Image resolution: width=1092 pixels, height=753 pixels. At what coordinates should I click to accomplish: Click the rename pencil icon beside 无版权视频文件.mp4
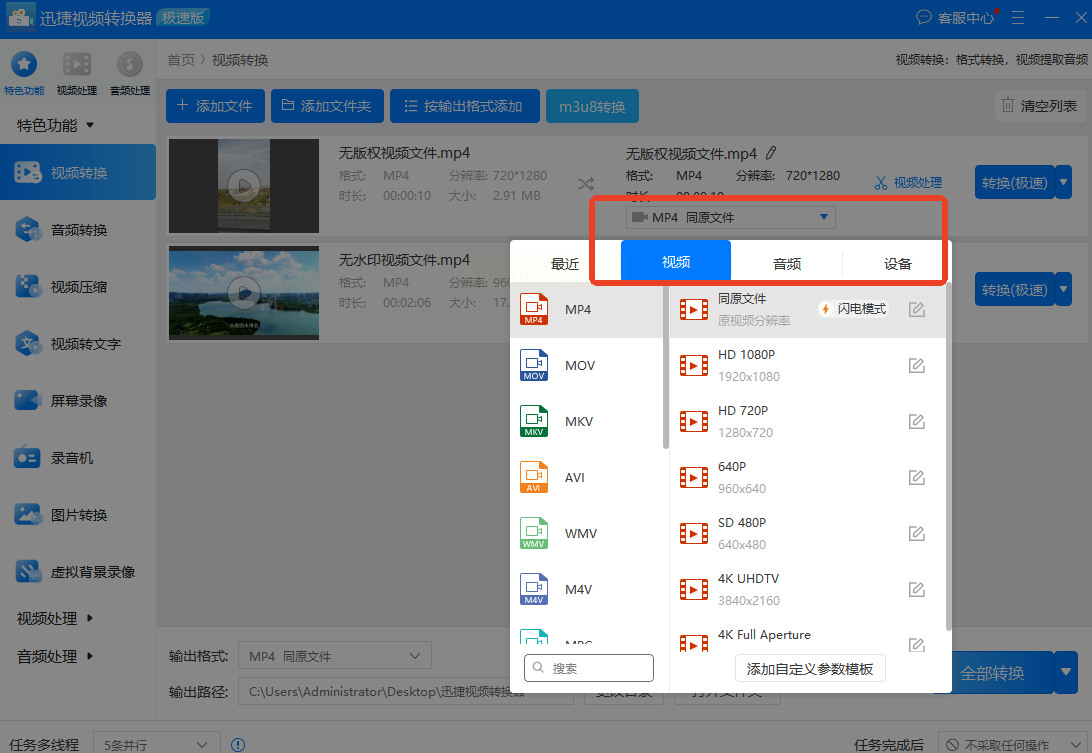770,153
